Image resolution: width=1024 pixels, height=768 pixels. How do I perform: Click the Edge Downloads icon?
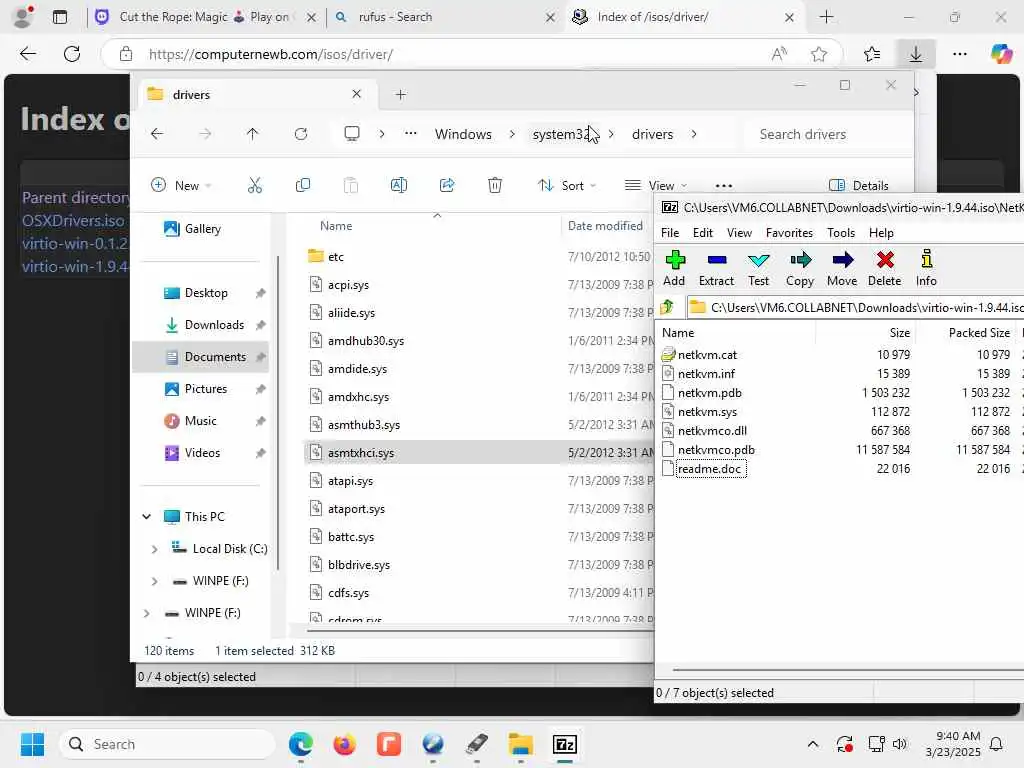point(916,54)
